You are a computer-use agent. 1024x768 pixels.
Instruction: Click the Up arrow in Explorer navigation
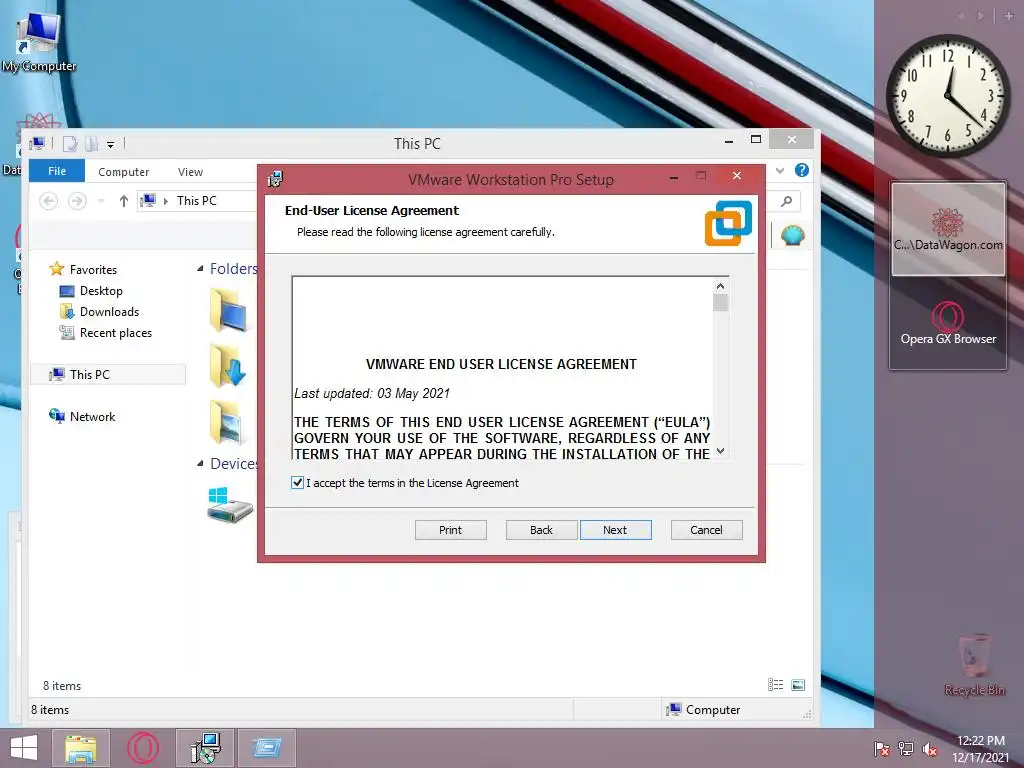pos(123,200)
